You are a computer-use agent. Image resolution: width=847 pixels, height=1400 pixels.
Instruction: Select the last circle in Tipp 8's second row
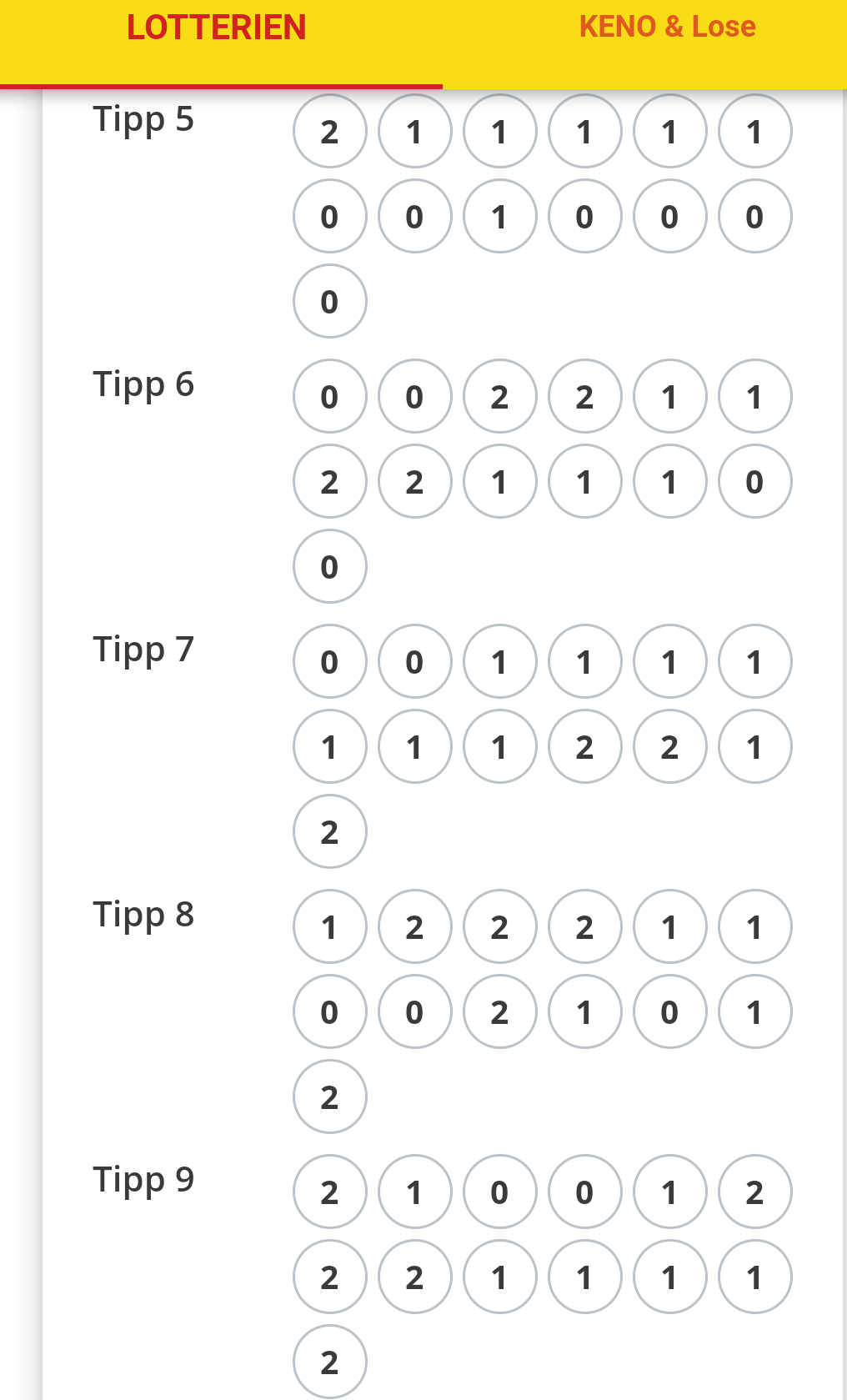pos(755,1012)
